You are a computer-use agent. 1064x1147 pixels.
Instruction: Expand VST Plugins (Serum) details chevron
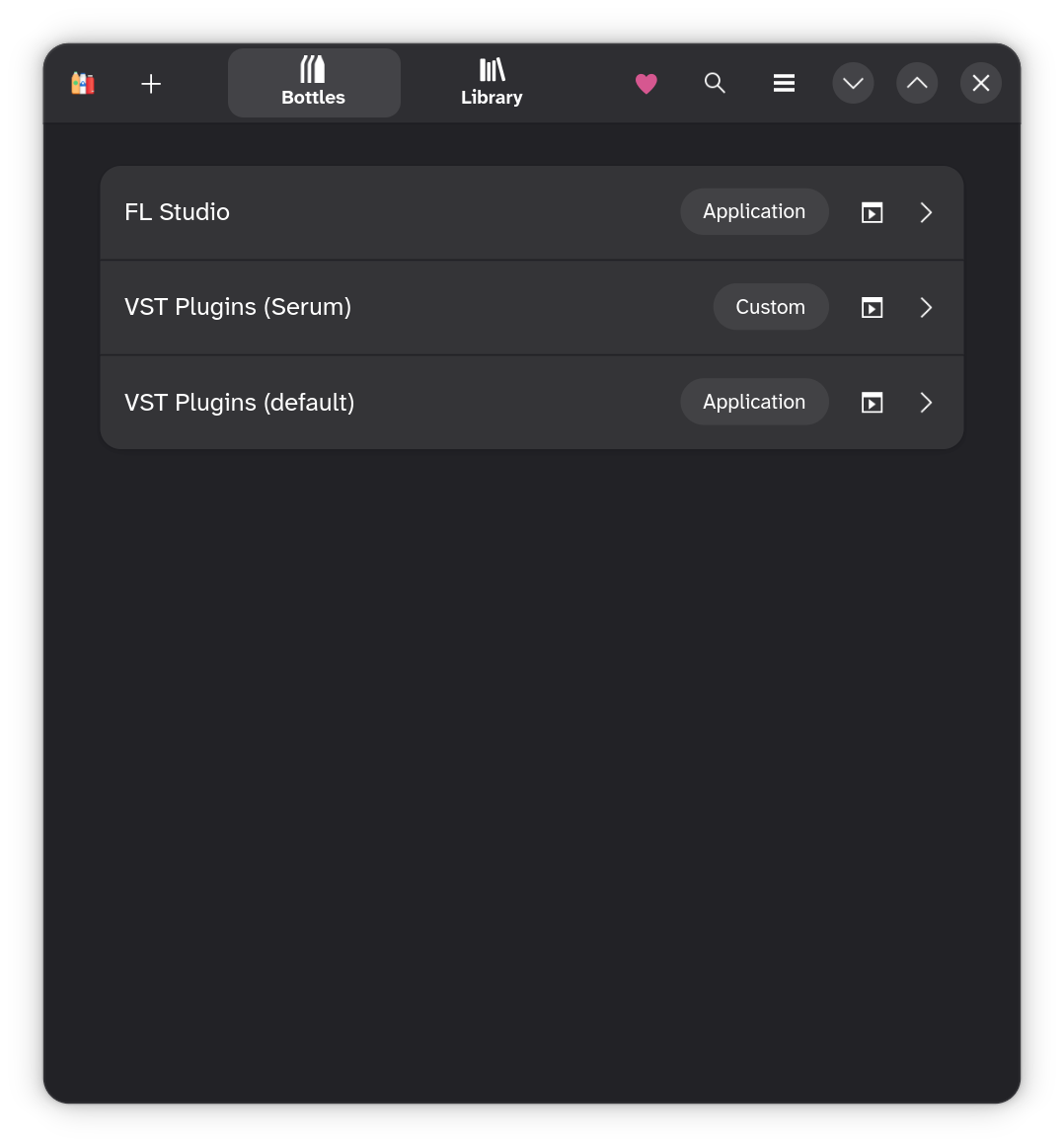click(926, 308)
